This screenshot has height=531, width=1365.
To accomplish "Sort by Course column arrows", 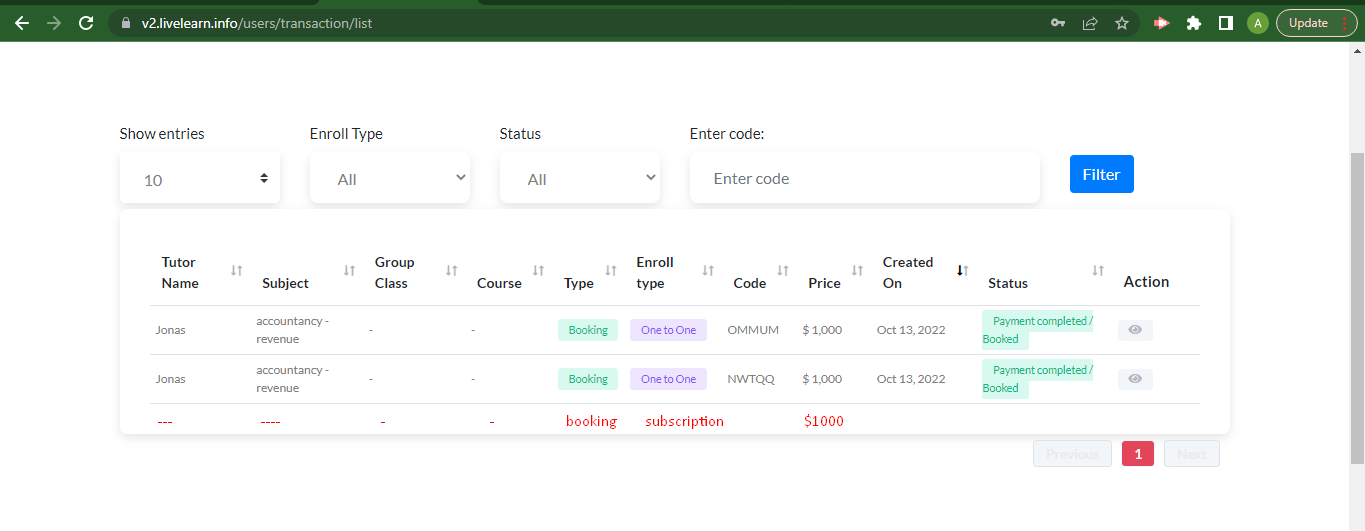I will [539, 271].
